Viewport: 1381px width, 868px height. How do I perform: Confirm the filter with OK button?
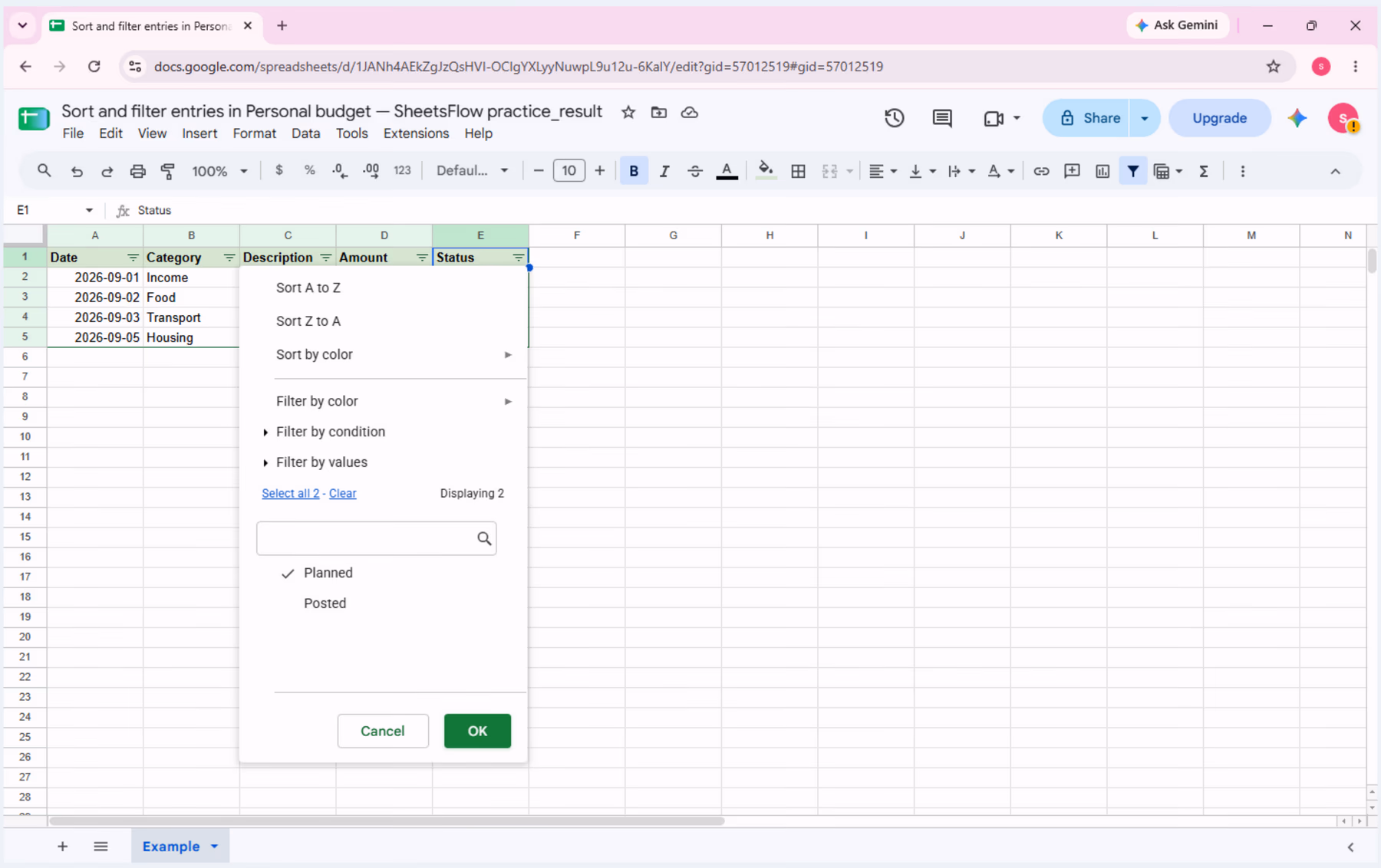477,731
